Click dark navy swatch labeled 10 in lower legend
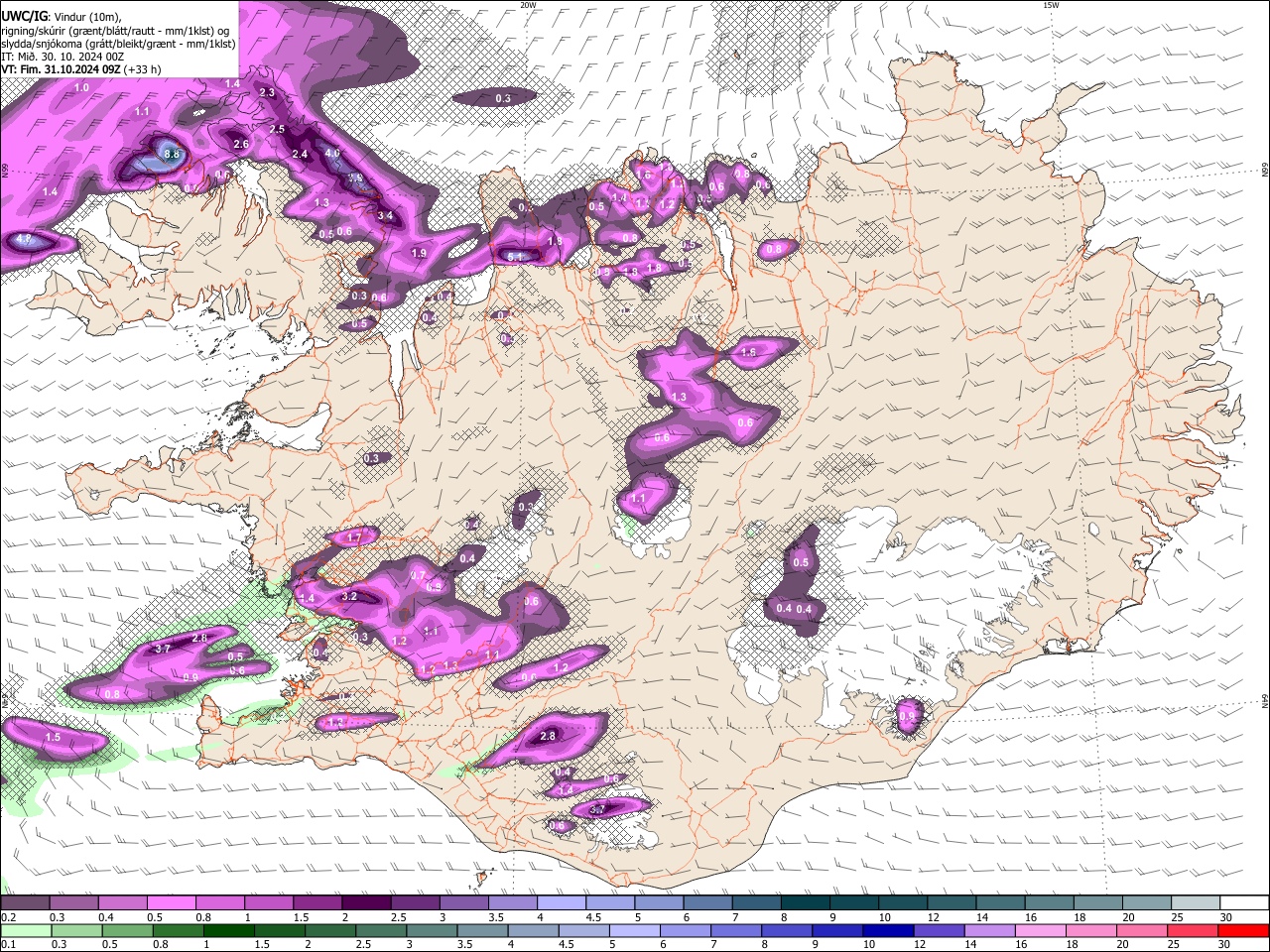This screenshot has height=952, width=1270. coord(886,930)
